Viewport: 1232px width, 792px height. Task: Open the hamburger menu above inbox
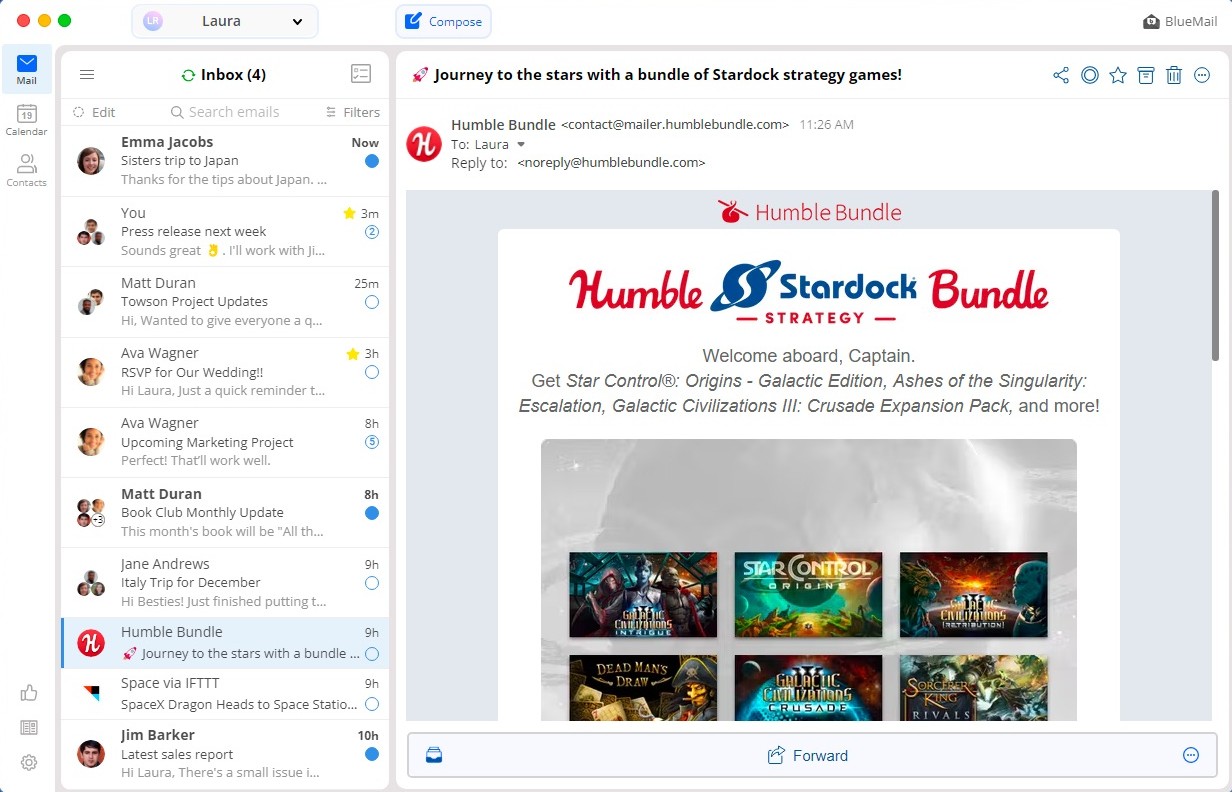coord(87,74)
